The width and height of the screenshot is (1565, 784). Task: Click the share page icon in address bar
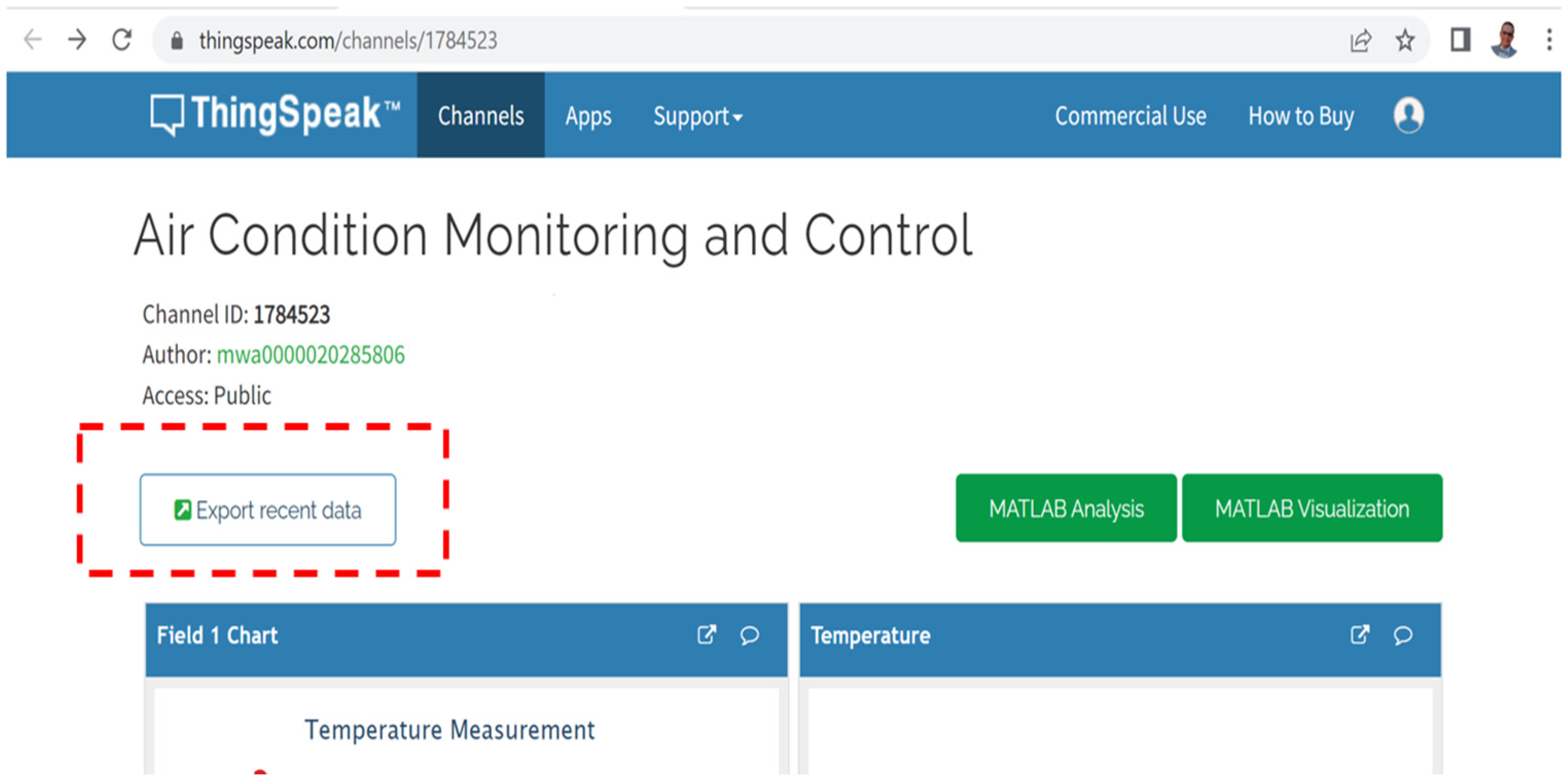pyautogui.click(x=1360, y=41)
